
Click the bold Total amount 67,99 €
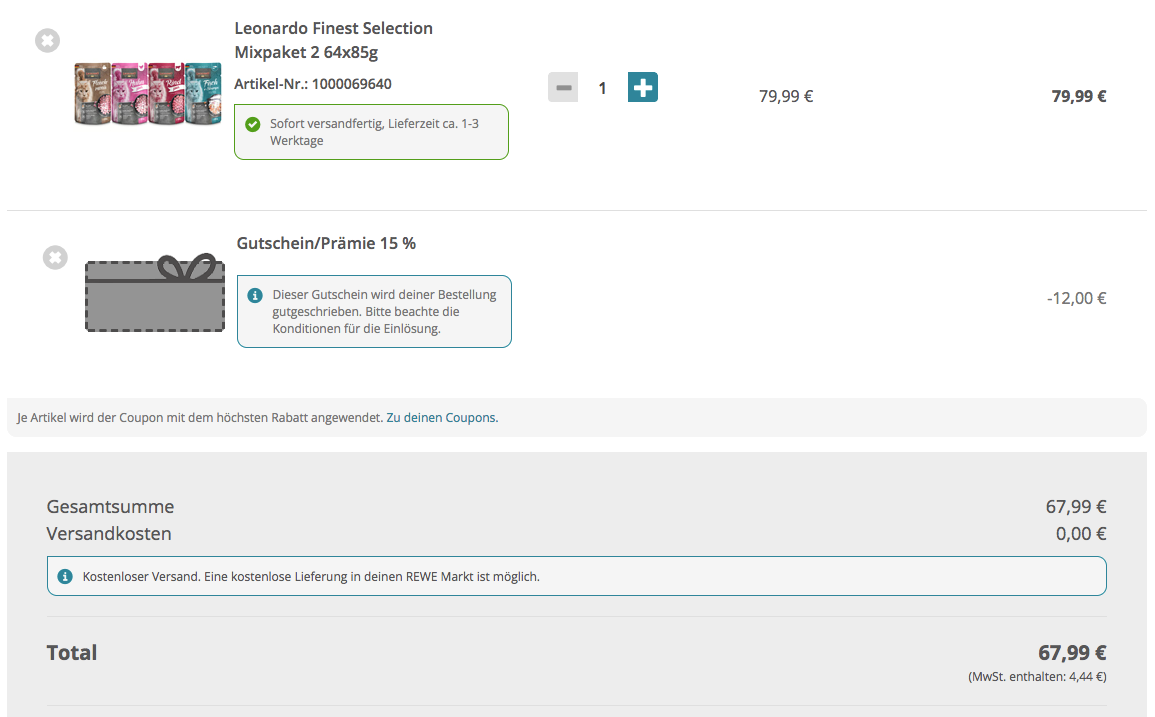point(1072,653)
